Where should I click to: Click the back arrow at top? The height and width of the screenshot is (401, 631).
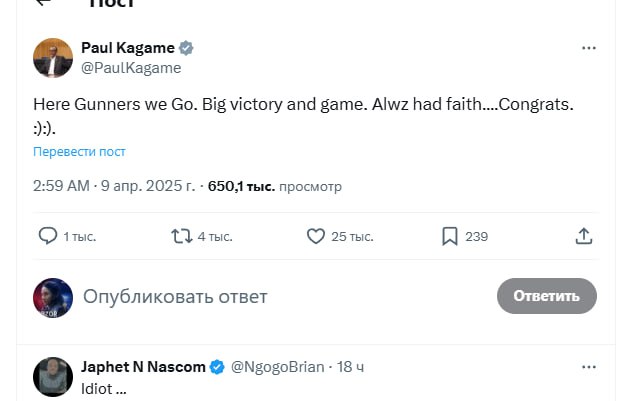(x=42, y=4)
